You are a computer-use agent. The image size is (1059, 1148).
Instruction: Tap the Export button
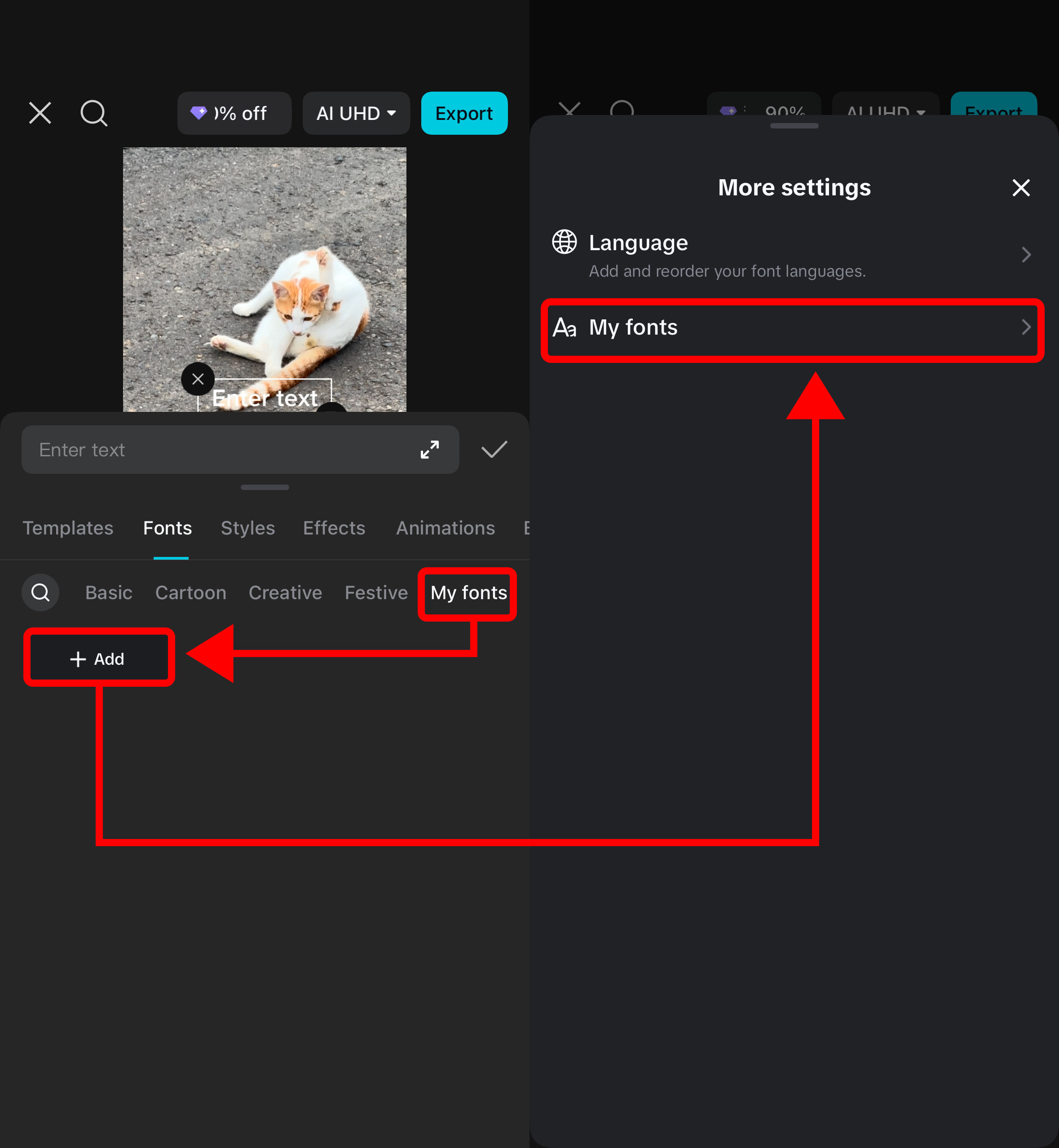tap(464, 113)
